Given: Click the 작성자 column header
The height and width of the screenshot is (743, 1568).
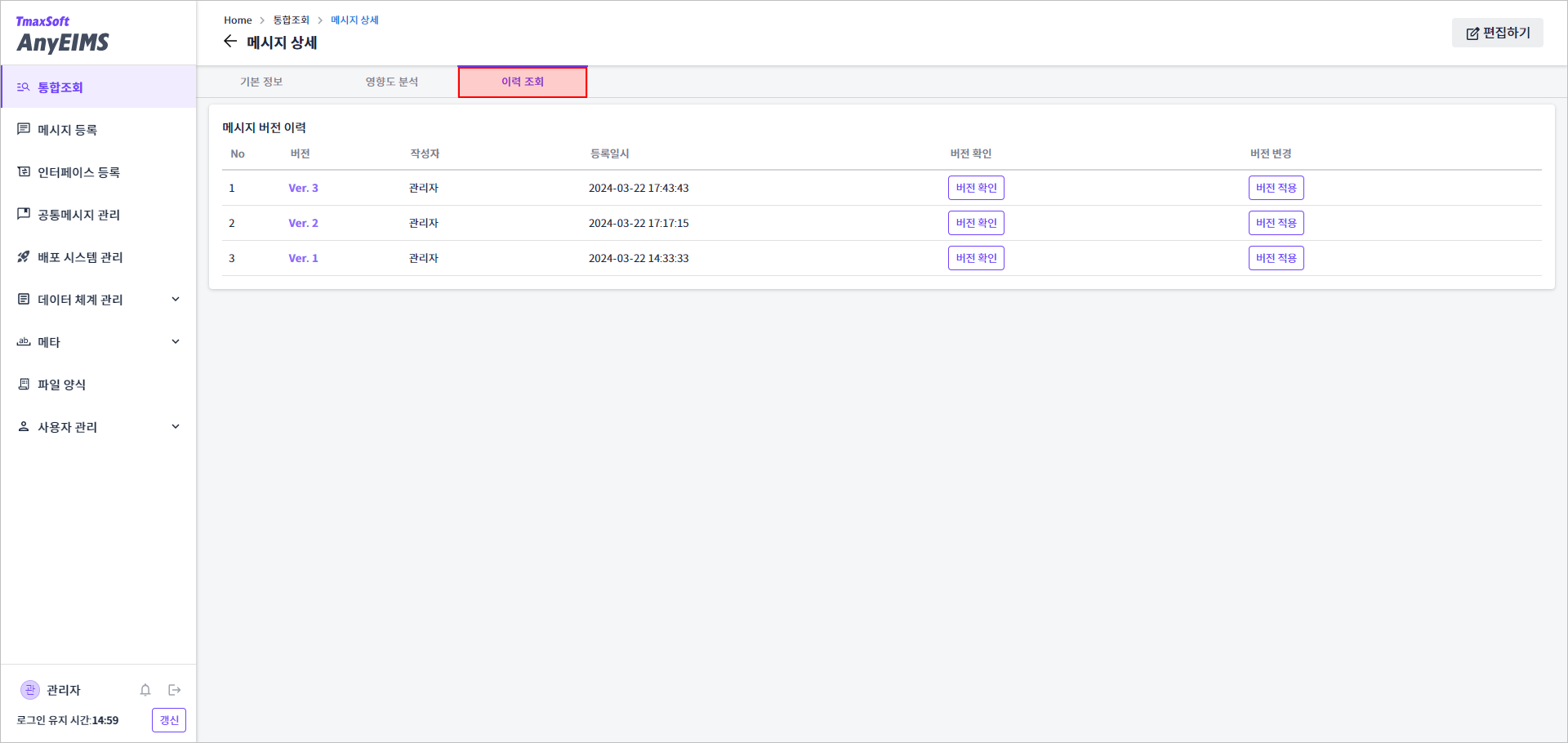Looking at the screenshot, I should tap(425, 153).
